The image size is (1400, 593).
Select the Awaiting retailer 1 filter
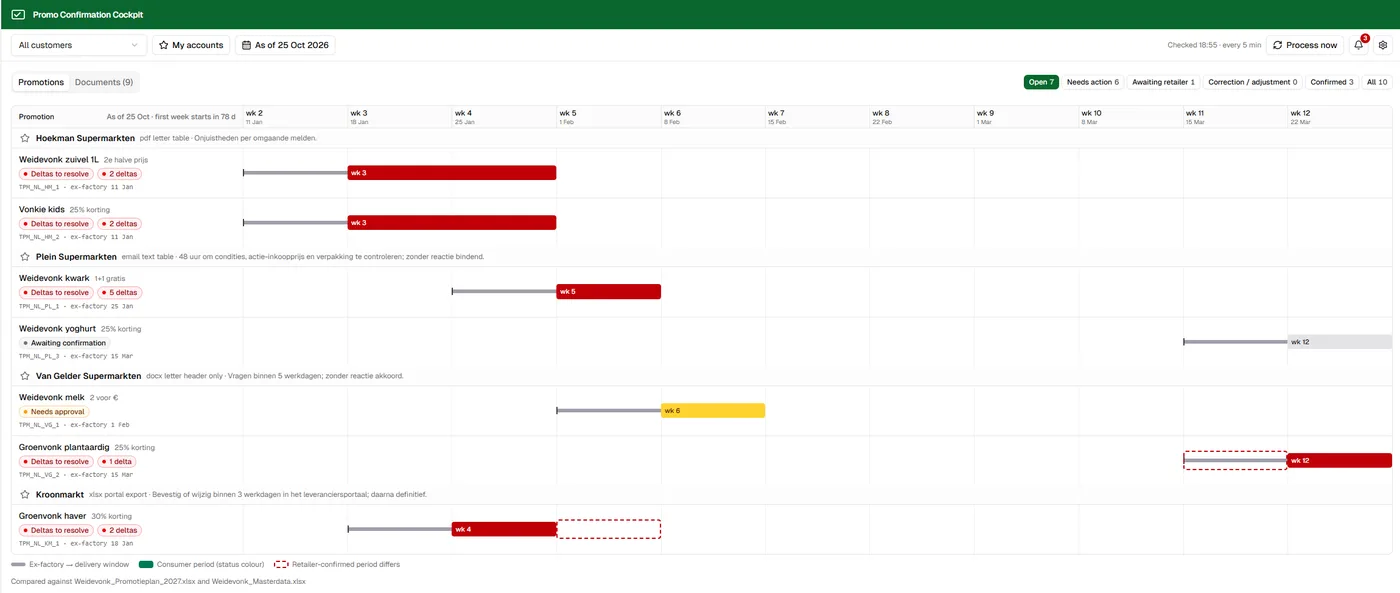(x=1163, y=82)
